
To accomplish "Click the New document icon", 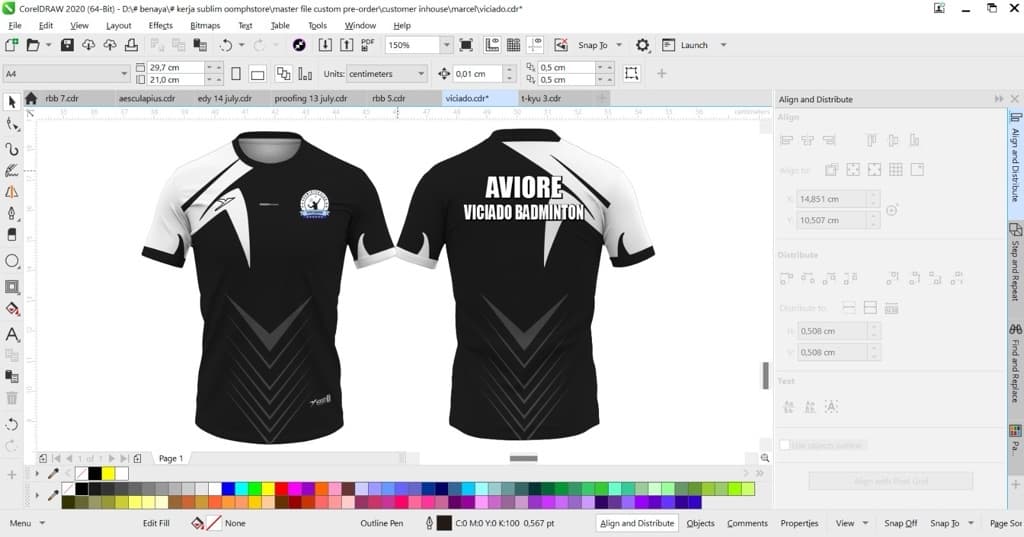I will point(11,45).
